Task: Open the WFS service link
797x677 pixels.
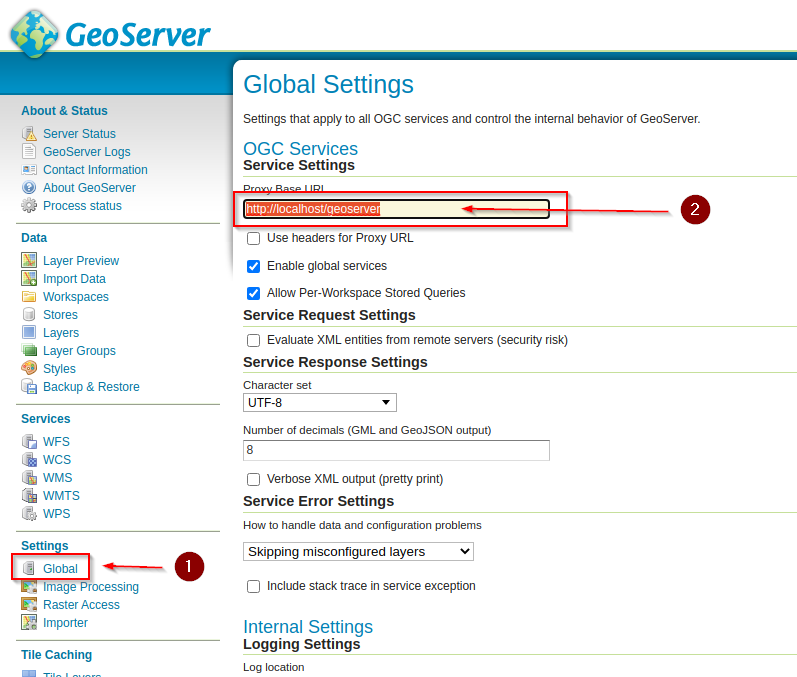Action: 56,442
